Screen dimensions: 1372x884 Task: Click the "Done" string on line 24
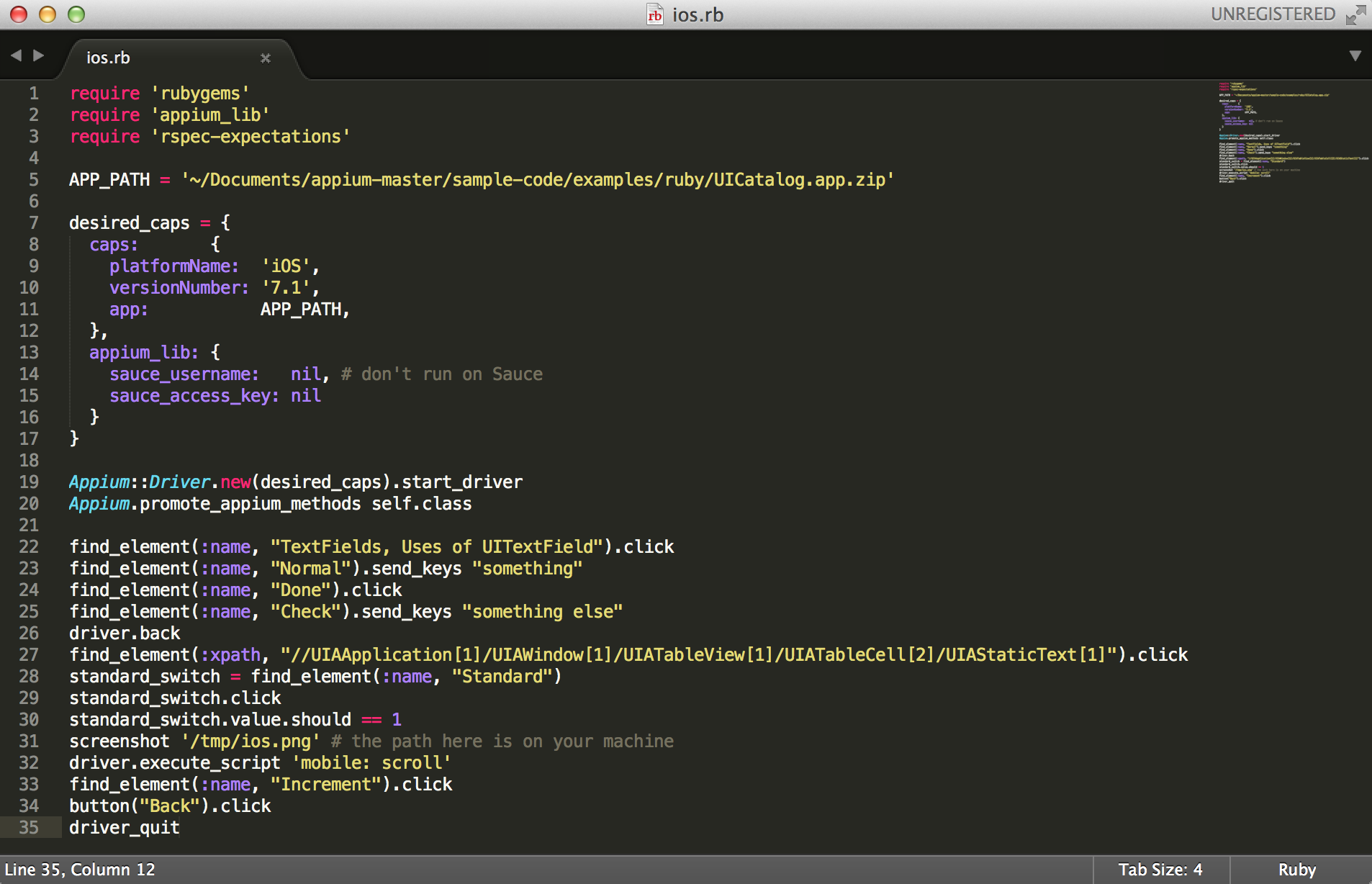[x=301, y=590]
